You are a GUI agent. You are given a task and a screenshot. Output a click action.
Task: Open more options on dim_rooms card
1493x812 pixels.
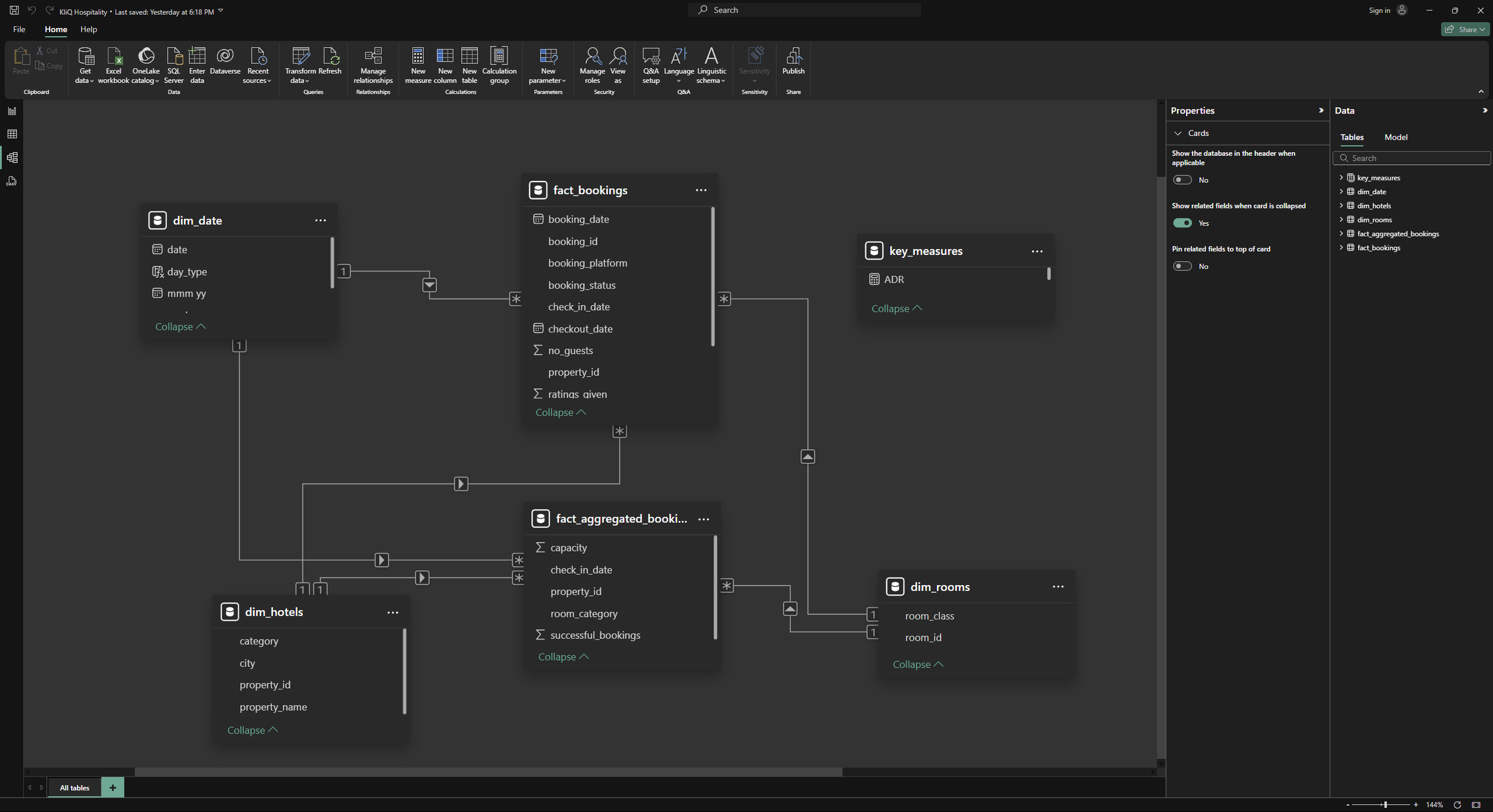1058,587
